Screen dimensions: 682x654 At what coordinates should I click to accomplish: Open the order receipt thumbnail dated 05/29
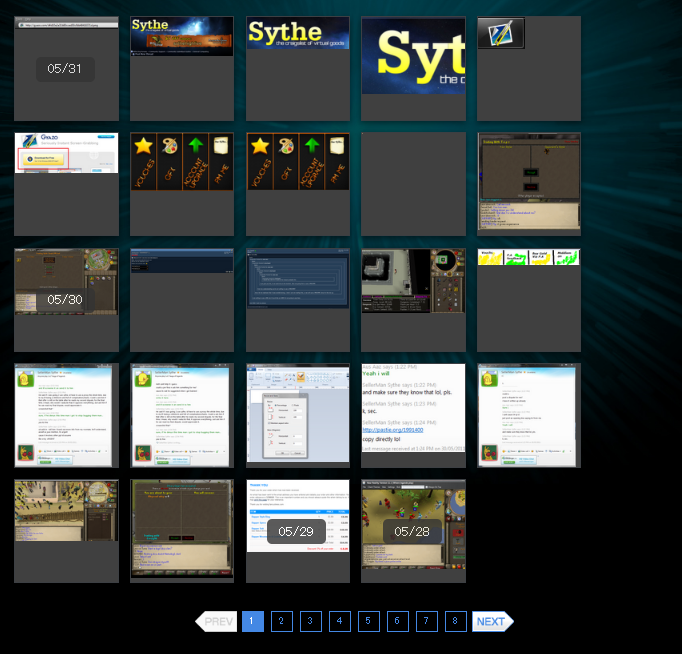coord(298,531)
